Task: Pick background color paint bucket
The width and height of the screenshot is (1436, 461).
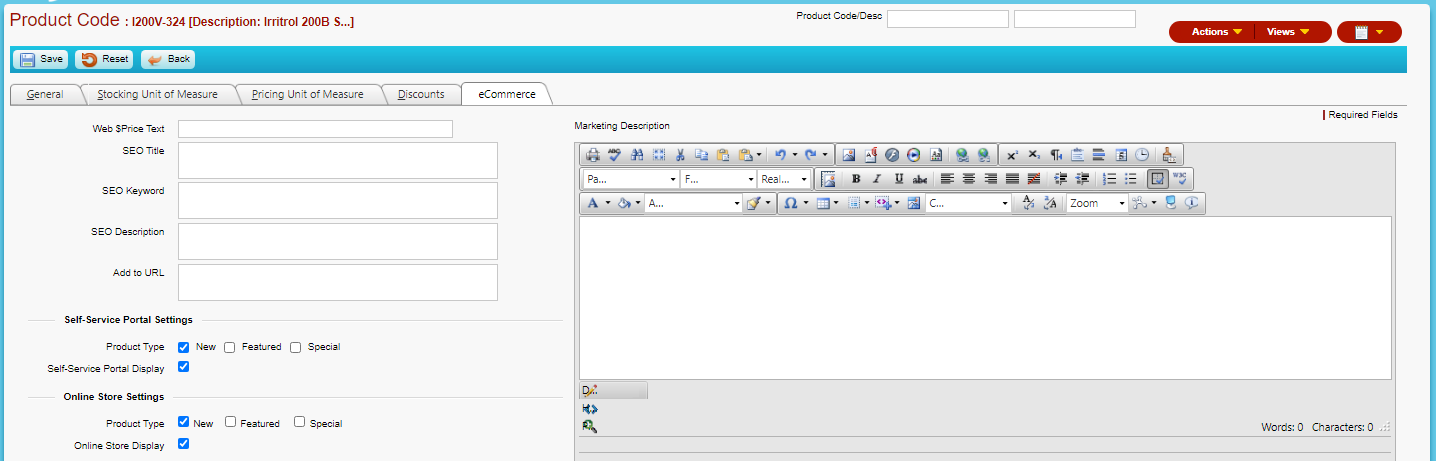Action: [624, 203]
